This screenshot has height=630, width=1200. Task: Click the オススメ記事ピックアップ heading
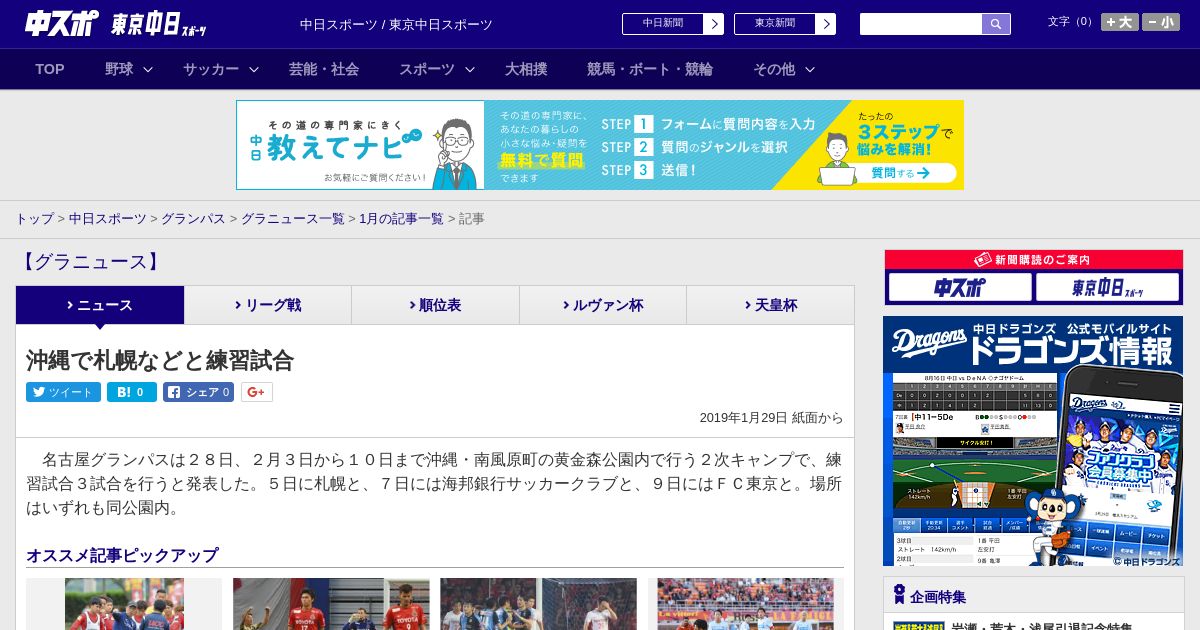point(122,555)
